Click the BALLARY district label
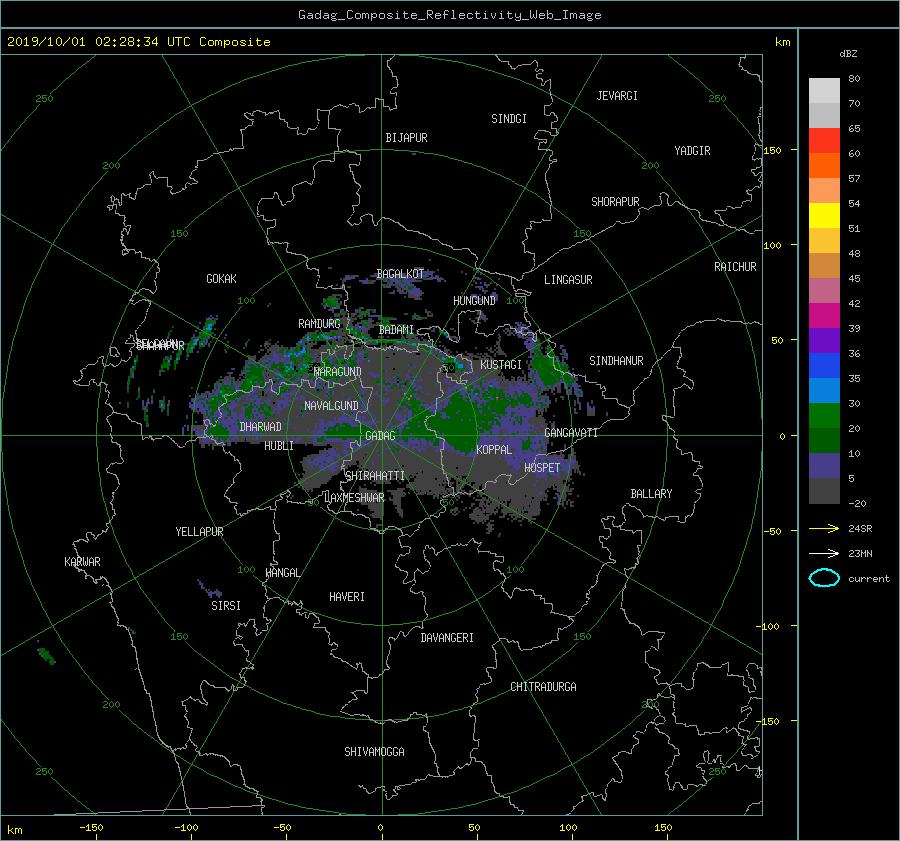This screenshot has height=841, width=900. 651,494
